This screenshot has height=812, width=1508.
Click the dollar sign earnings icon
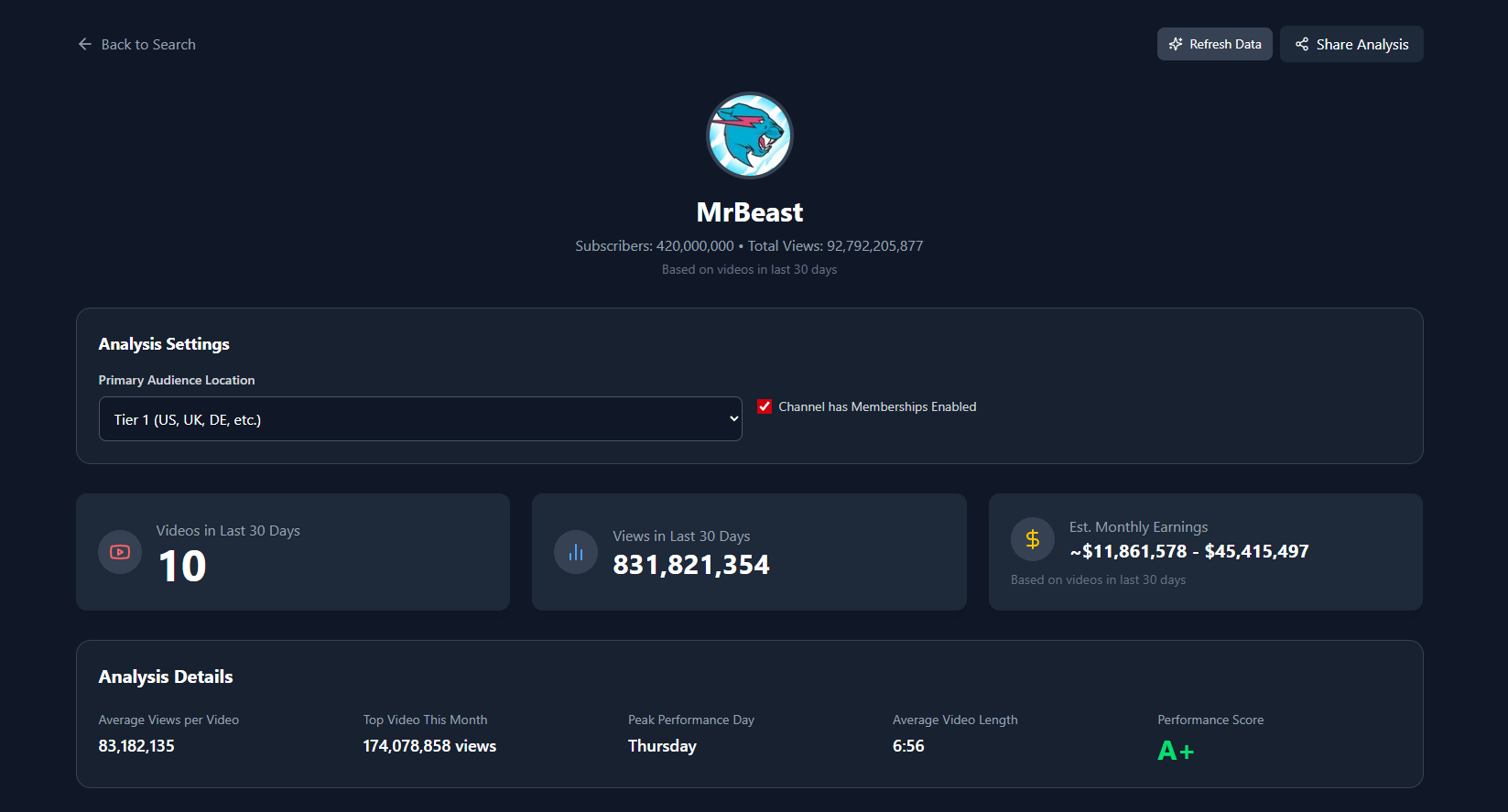1033,539
